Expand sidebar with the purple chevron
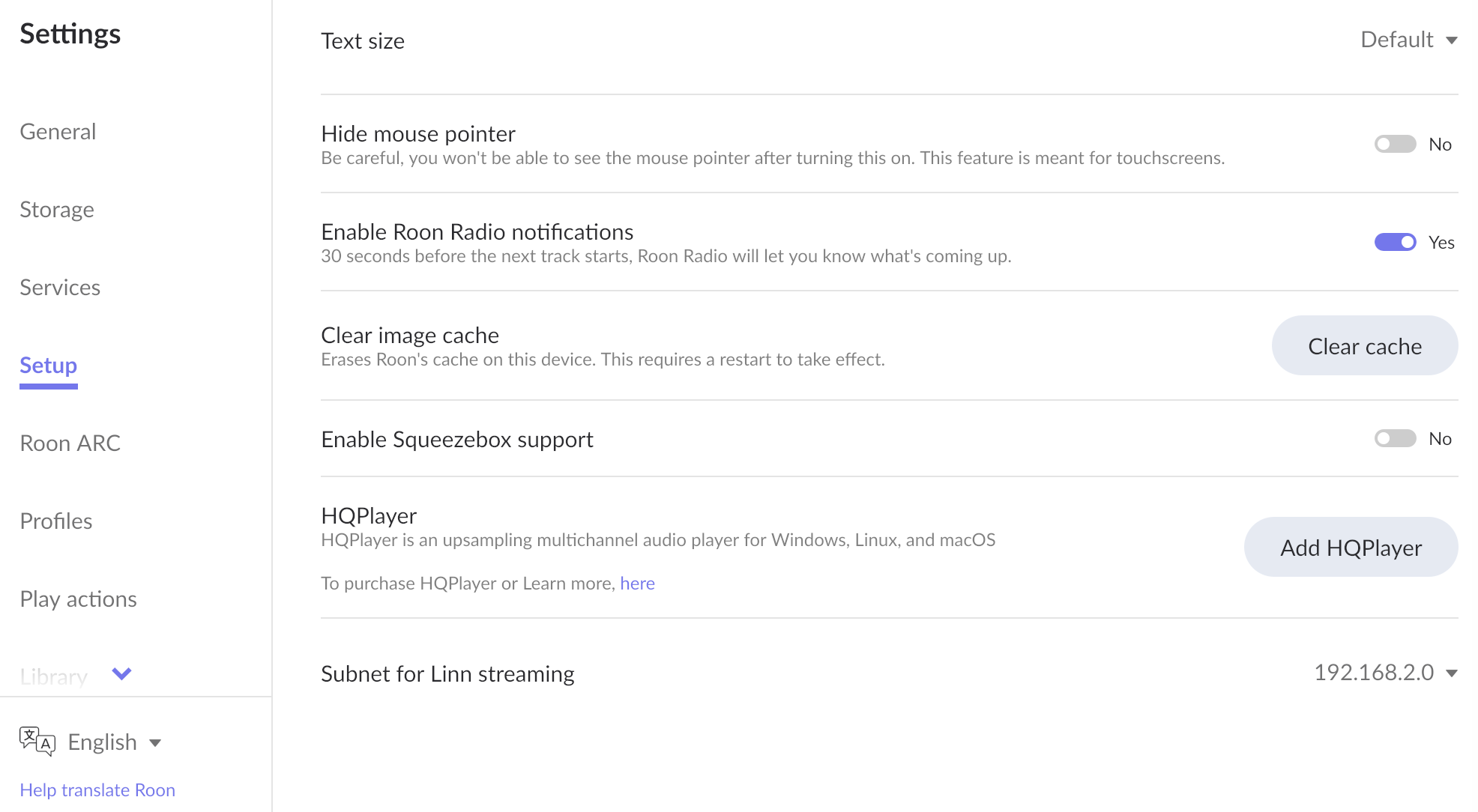 pos(121,673)
